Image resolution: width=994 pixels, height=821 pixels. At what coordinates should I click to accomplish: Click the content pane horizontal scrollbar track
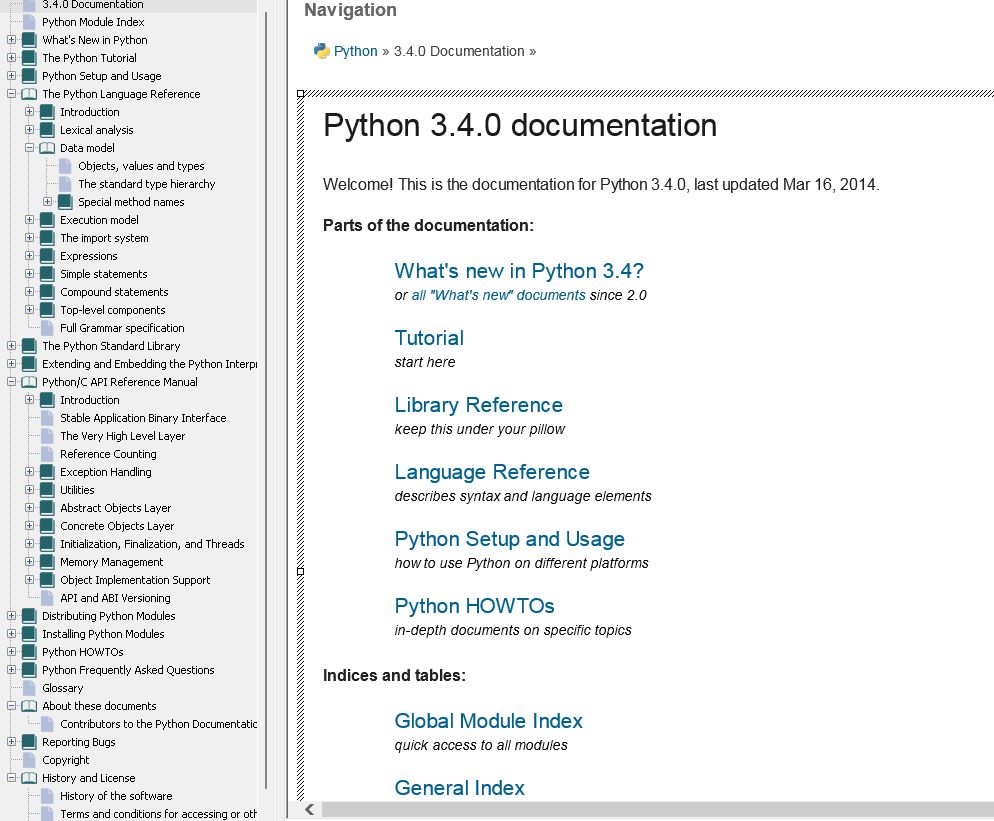[x=657, y=810]
